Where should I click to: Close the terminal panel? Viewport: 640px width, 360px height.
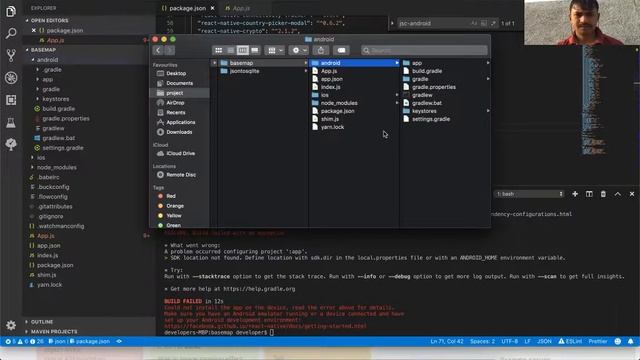[632, 194]
